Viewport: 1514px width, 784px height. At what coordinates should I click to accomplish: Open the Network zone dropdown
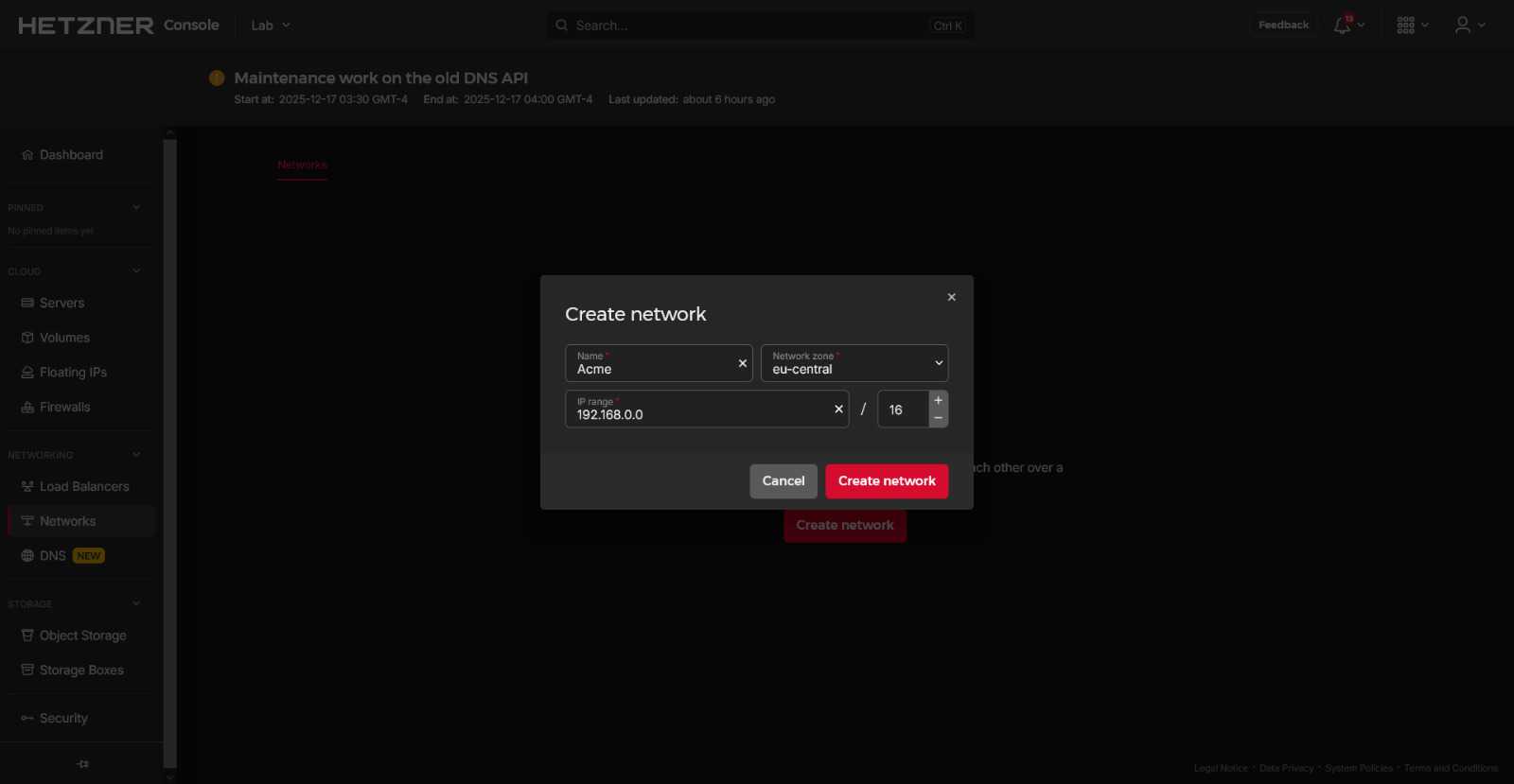pyautogui.click(x=854, y=363)
